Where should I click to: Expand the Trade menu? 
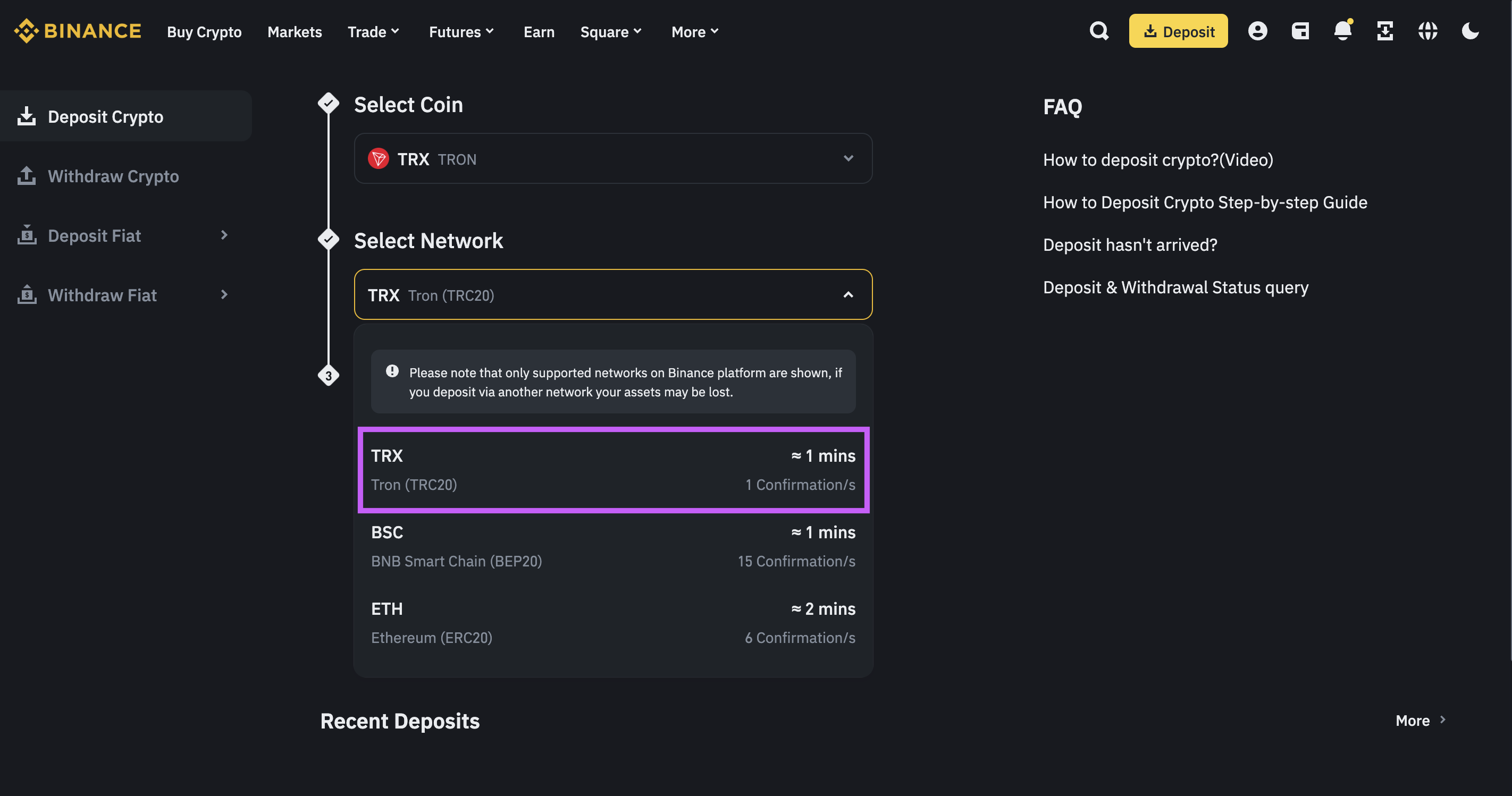click(x=373, y=32)
